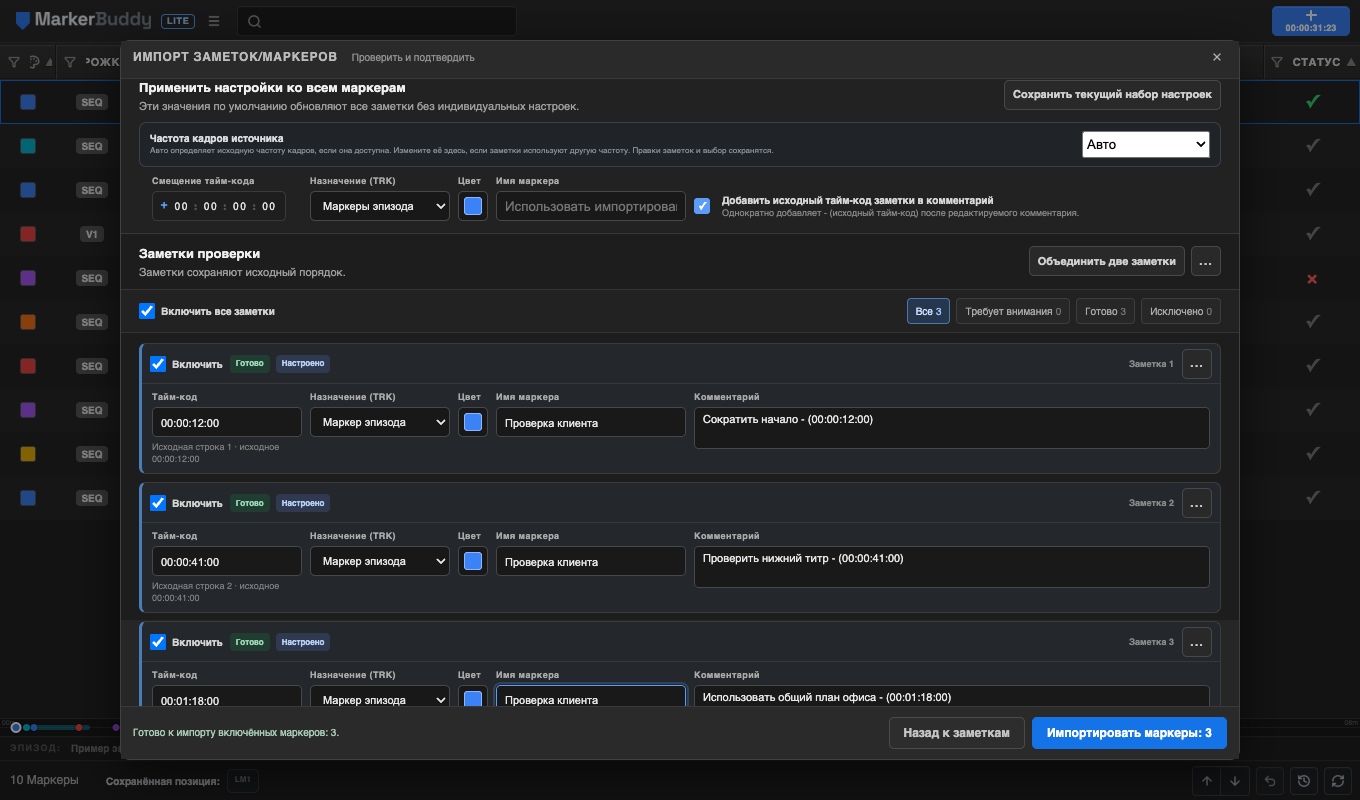
Task: Open the Авто frame rate dropdown
Action: (1146, 145)
